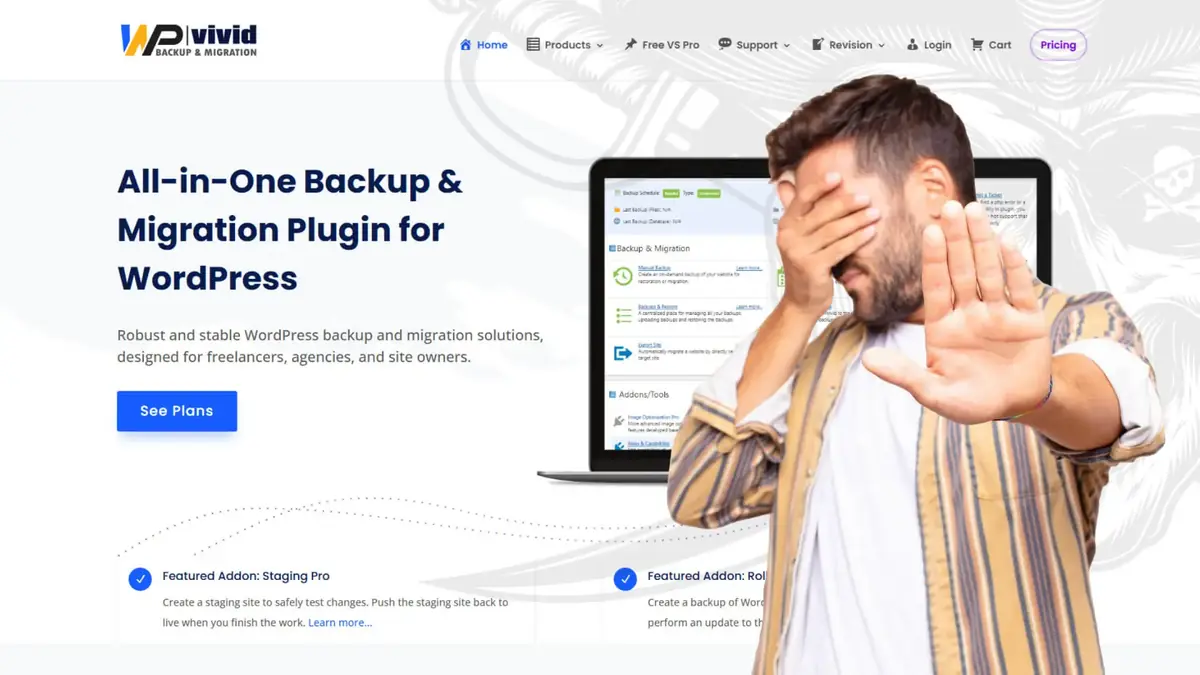The height and width of the screenshot is (675, 1200).
Task: Click the checkmark beside Featured Addon: Staging Pro
Action: click(140, 579)
